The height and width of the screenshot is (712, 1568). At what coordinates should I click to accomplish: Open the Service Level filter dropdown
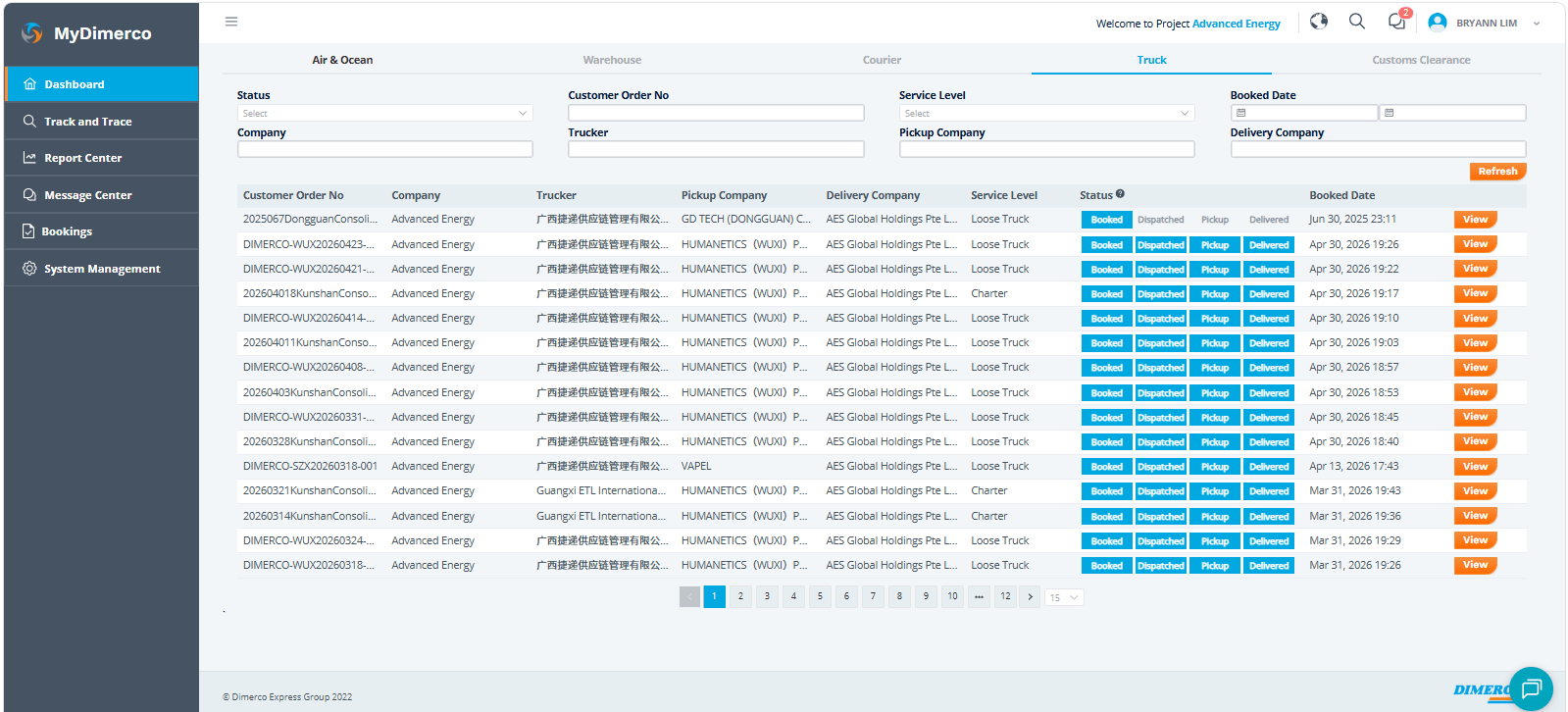pyautogui.click(x=1047, y=114)
